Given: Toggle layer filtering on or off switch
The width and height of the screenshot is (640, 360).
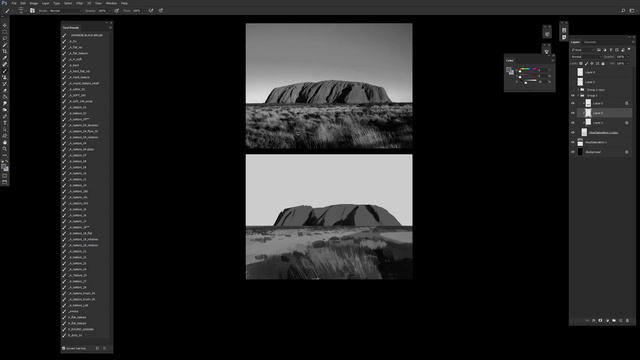Looking at the screenshot, I should 629,49.
